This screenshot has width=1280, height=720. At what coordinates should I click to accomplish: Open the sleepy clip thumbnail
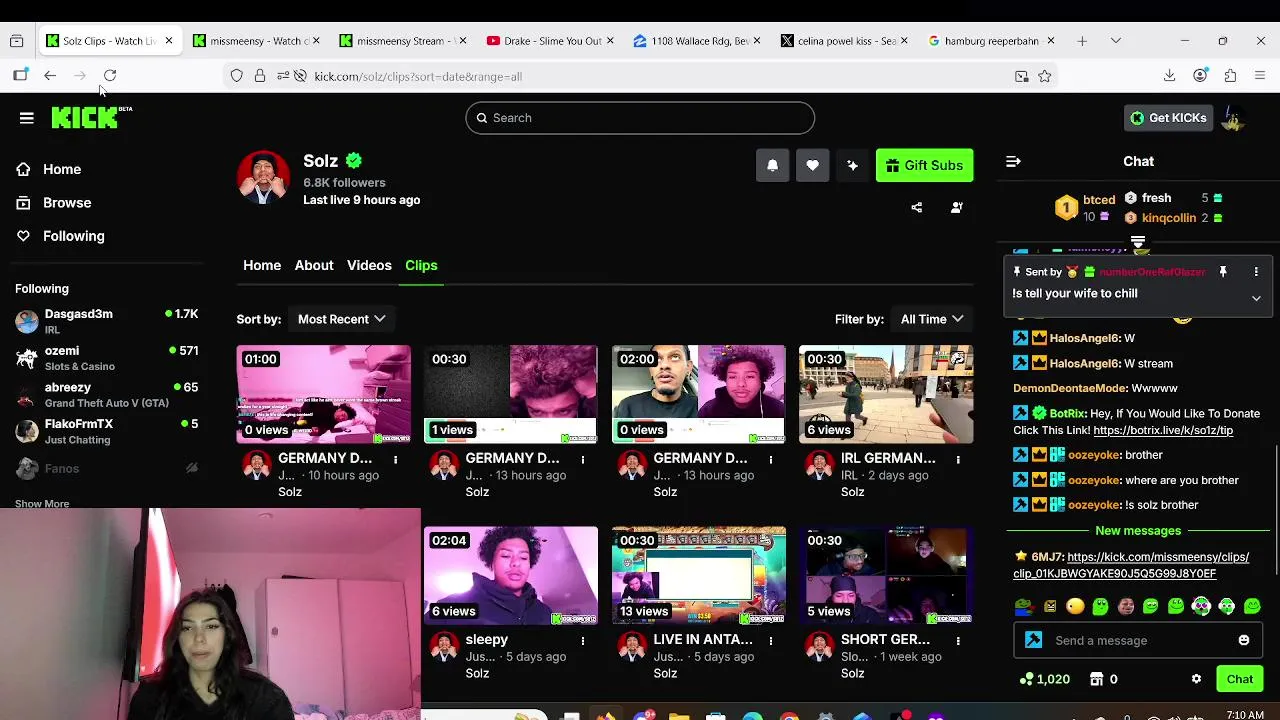[511, 575]
